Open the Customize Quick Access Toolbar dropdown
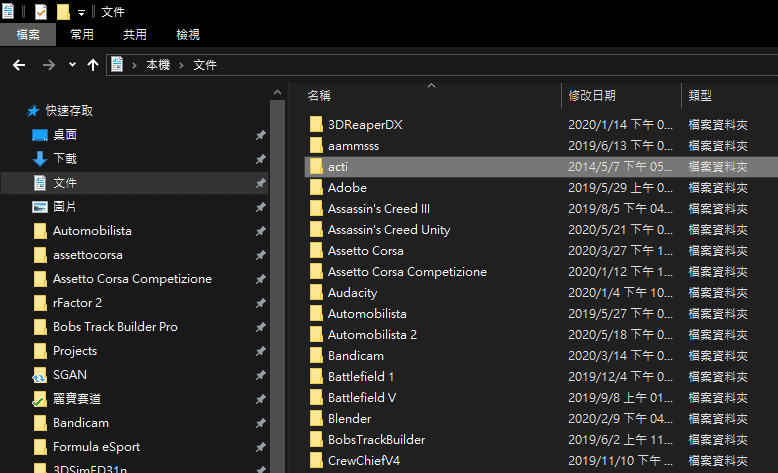The height and width of the screenshot is (473, 778). tap(81, 12)
